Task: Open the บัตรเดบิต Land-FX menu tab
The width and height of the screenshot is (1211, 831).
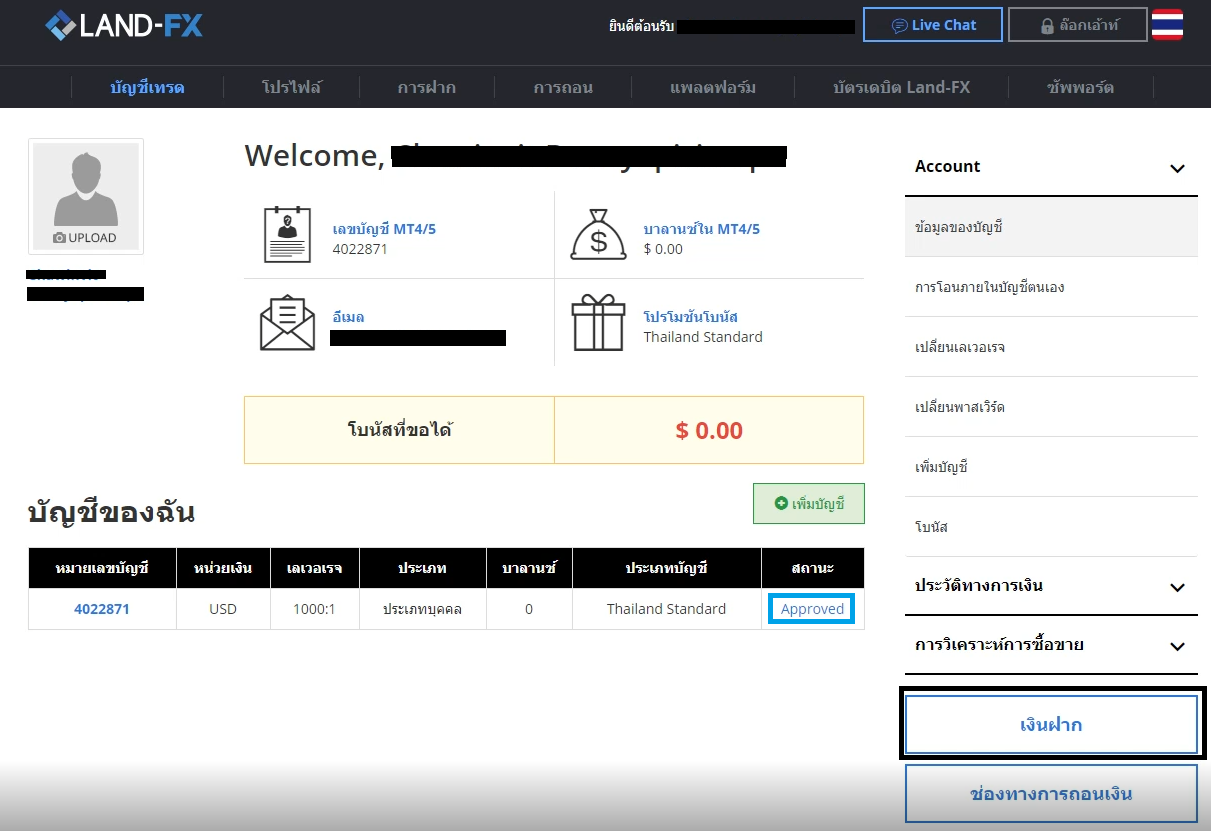Action: (901, 87)
